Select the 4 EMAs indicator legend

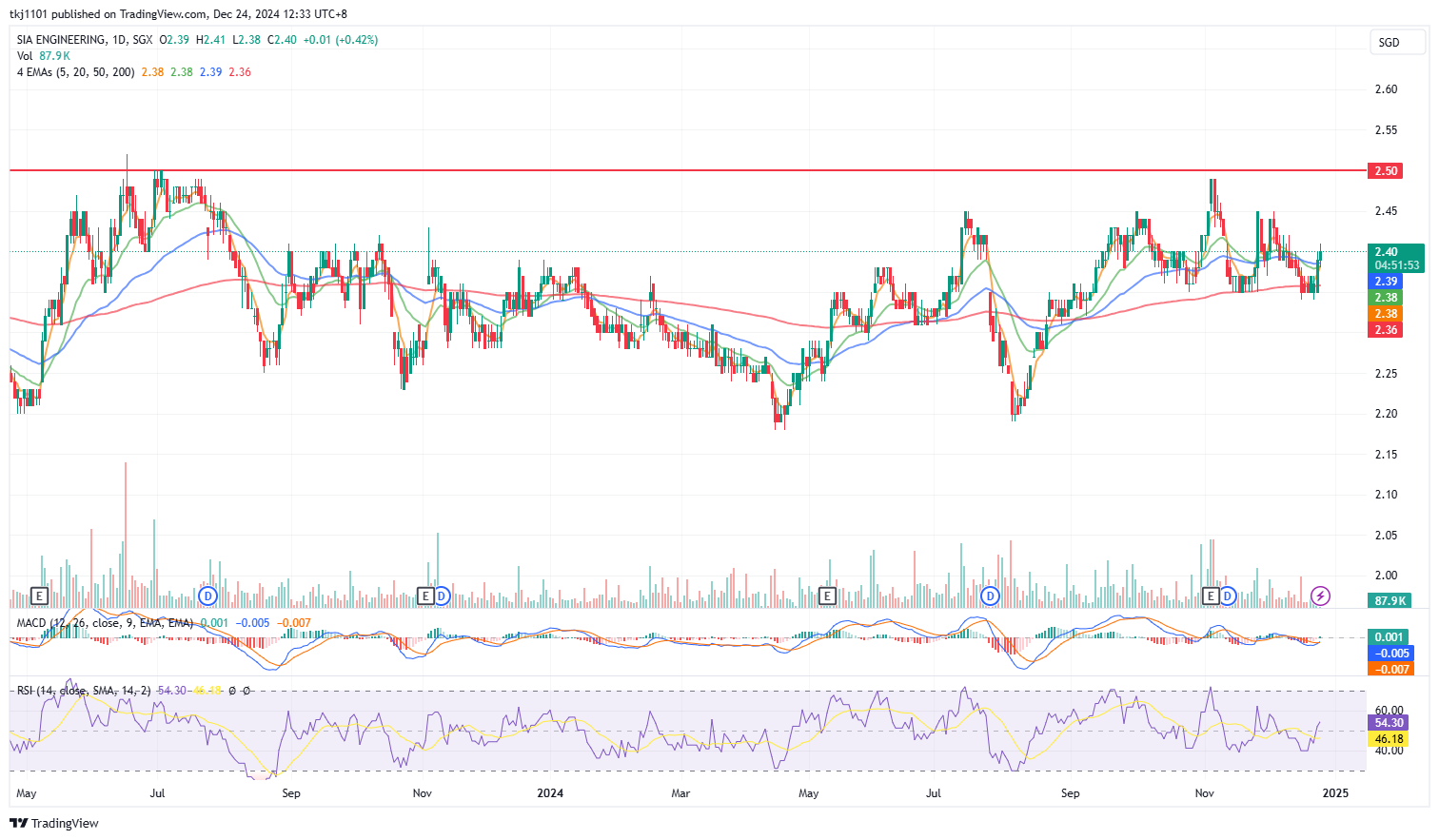pyautogui.click(x=75, y=72)
